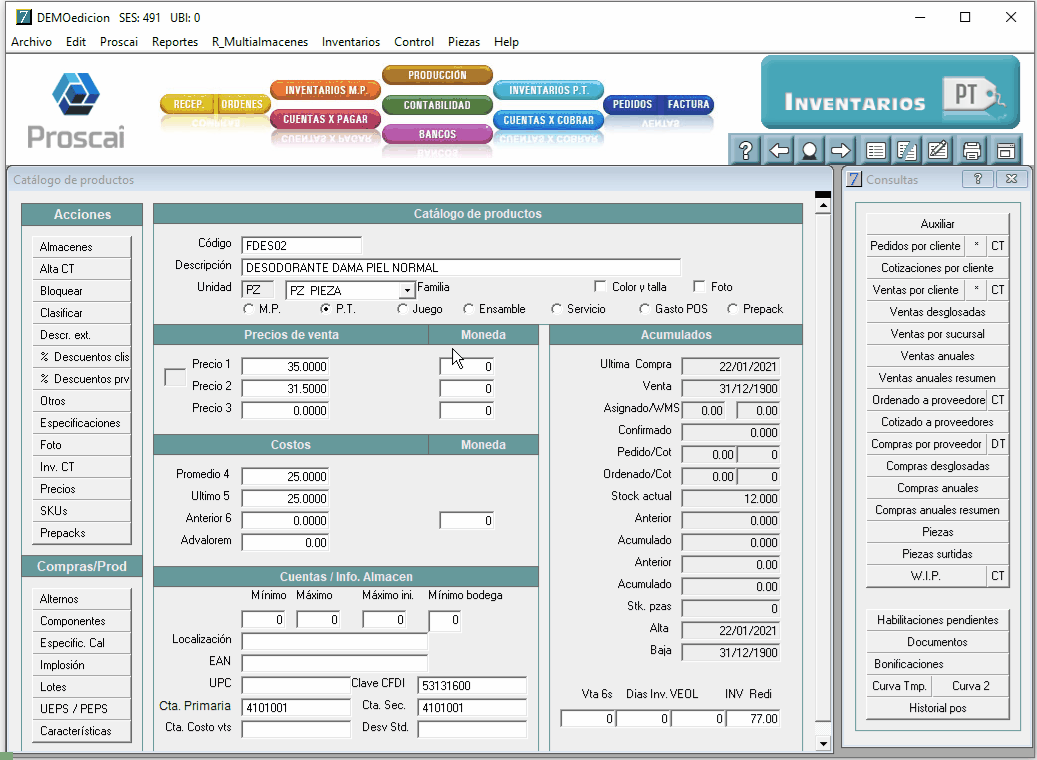Open the Piezas menu
The image size is (1037, 760).
tap(464, 42)
